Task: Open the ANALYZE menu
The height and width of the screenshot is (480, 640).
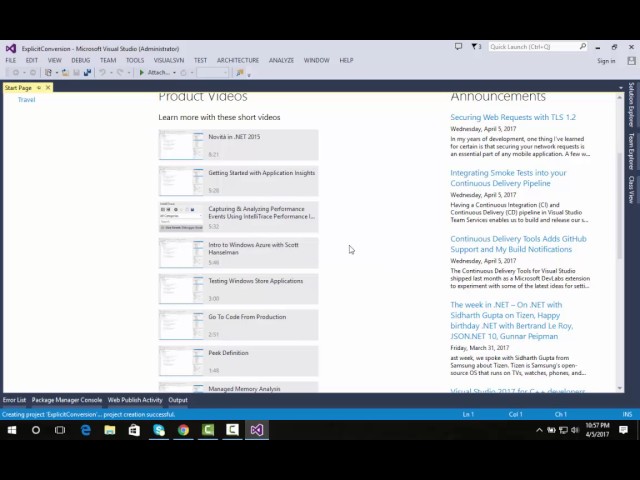Action: pyautogui.click(x=281, y=60)
